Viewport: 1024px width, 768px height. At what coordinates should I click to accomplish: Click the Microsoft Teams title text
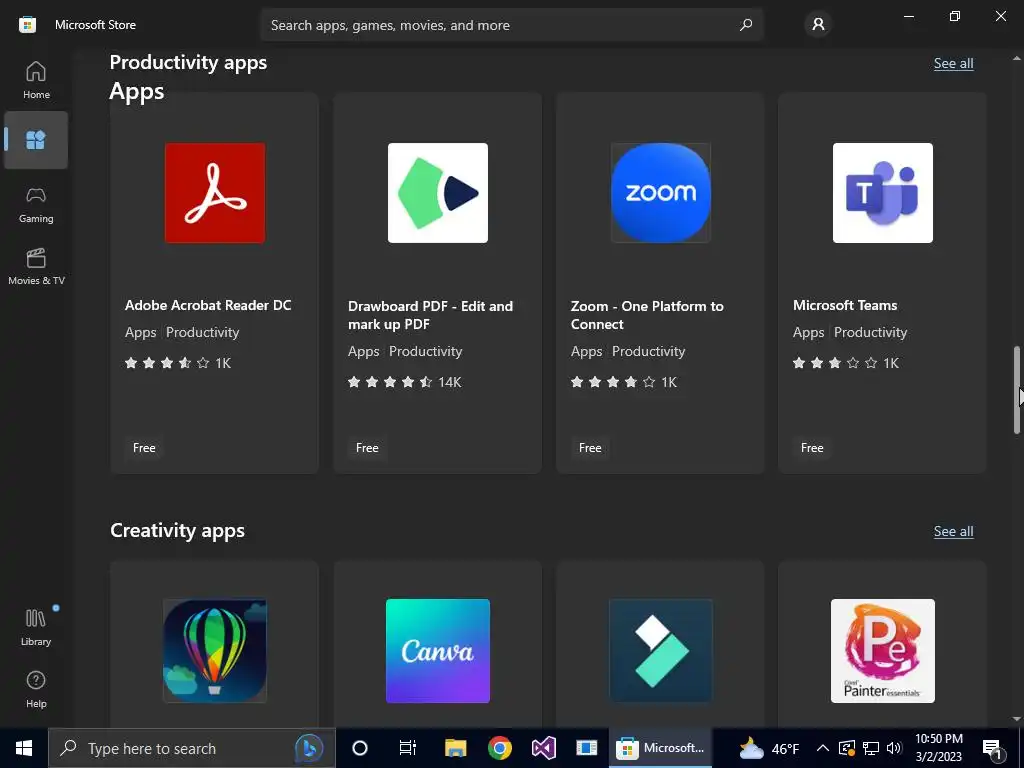845,305
